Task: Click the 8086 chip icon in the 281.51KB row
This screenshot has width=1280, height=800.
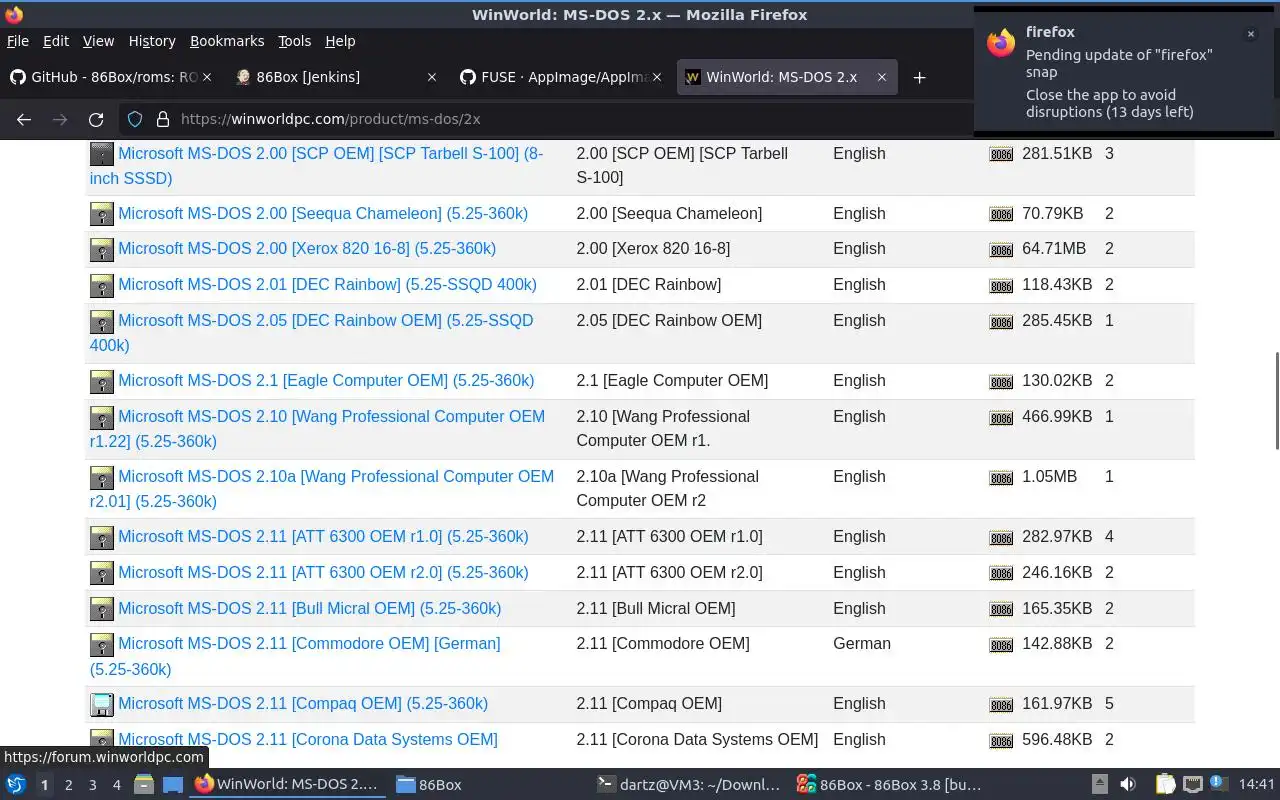Action: pos(1001,155)
